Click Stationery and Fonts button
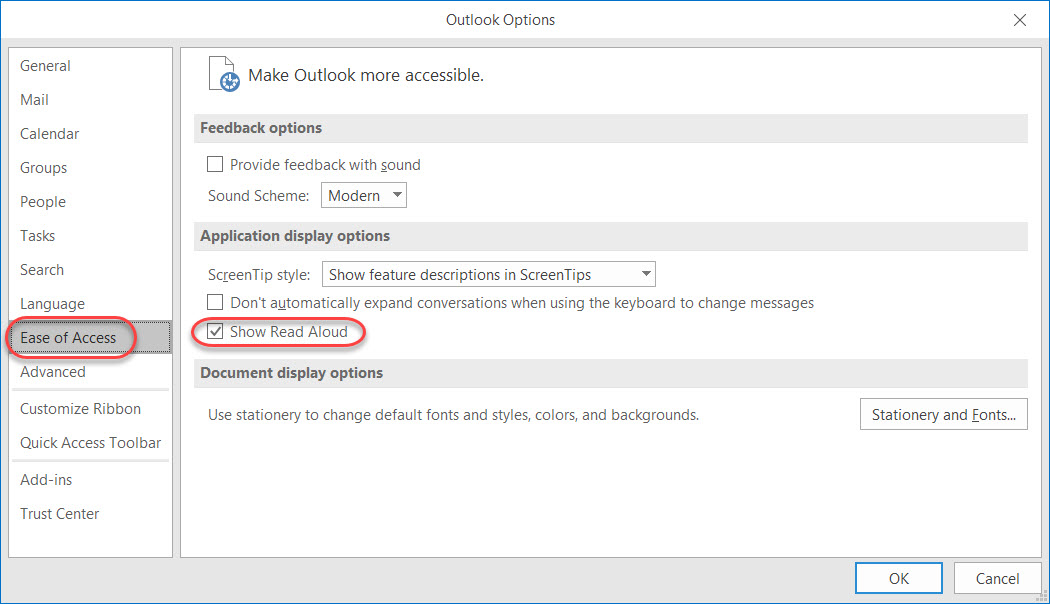The height and width of the screenshot is (604, 1050). [x=943, y=414]
